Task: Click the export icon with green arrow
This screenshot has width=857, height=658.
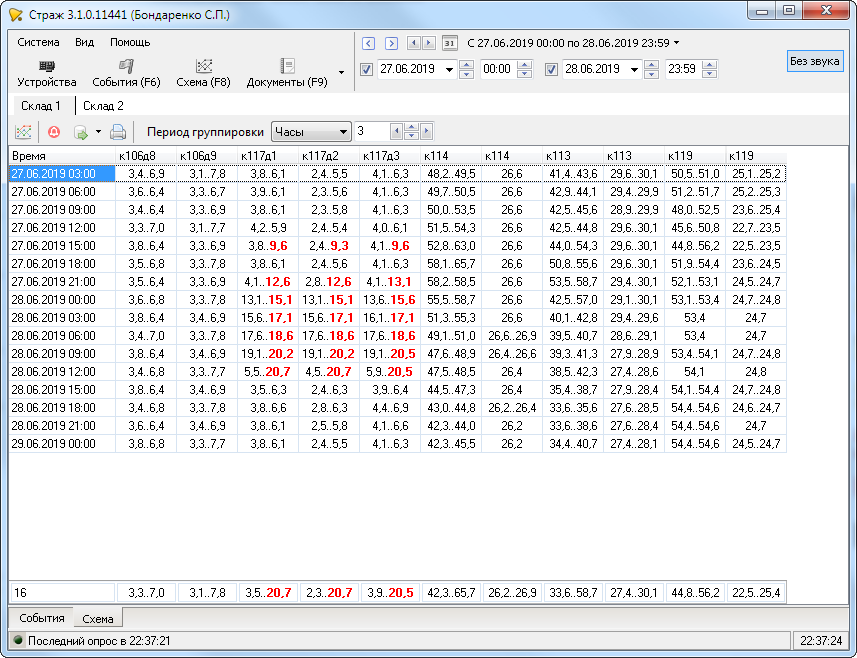Action: click(81, 132)
